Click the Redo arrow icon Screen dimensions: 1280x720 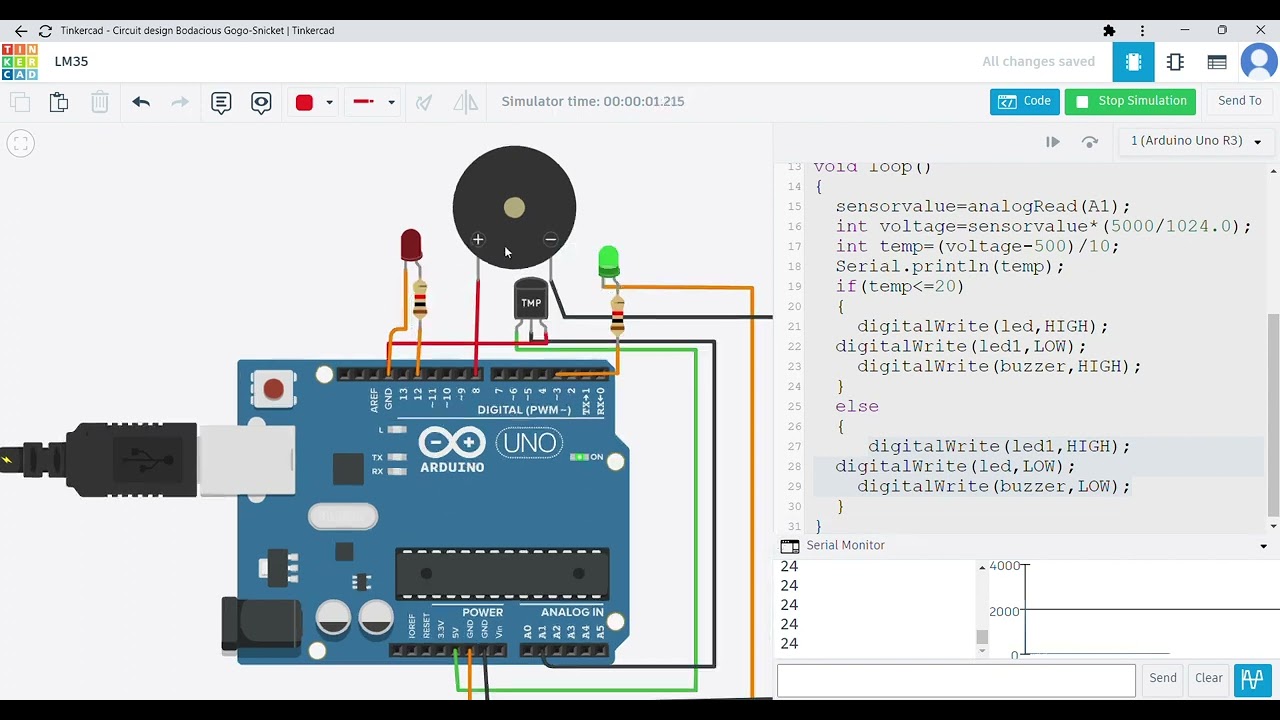coord(180,101)
